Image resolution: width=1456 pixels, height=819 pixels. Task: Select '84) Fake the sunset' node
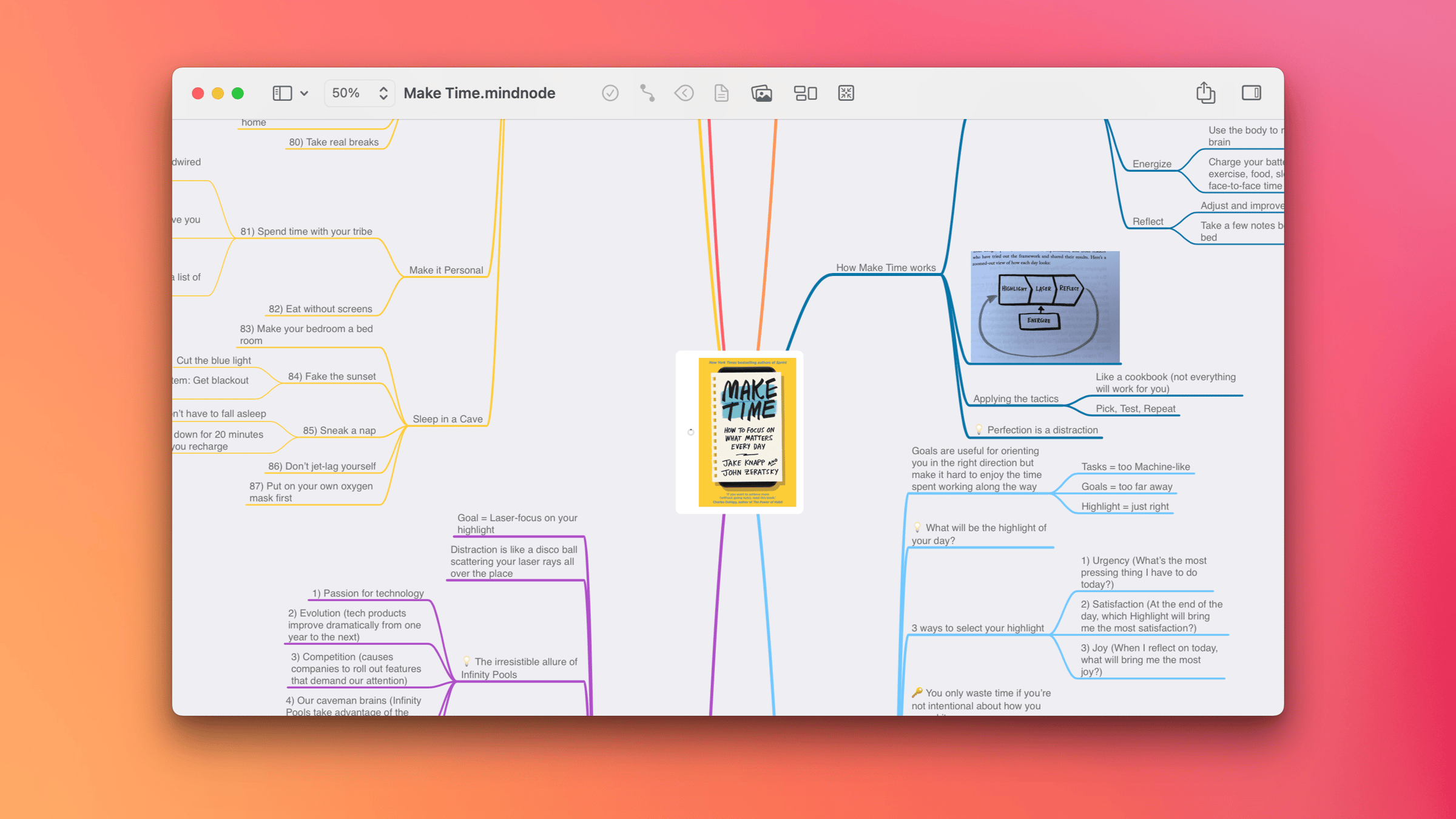tap(332, 376)
